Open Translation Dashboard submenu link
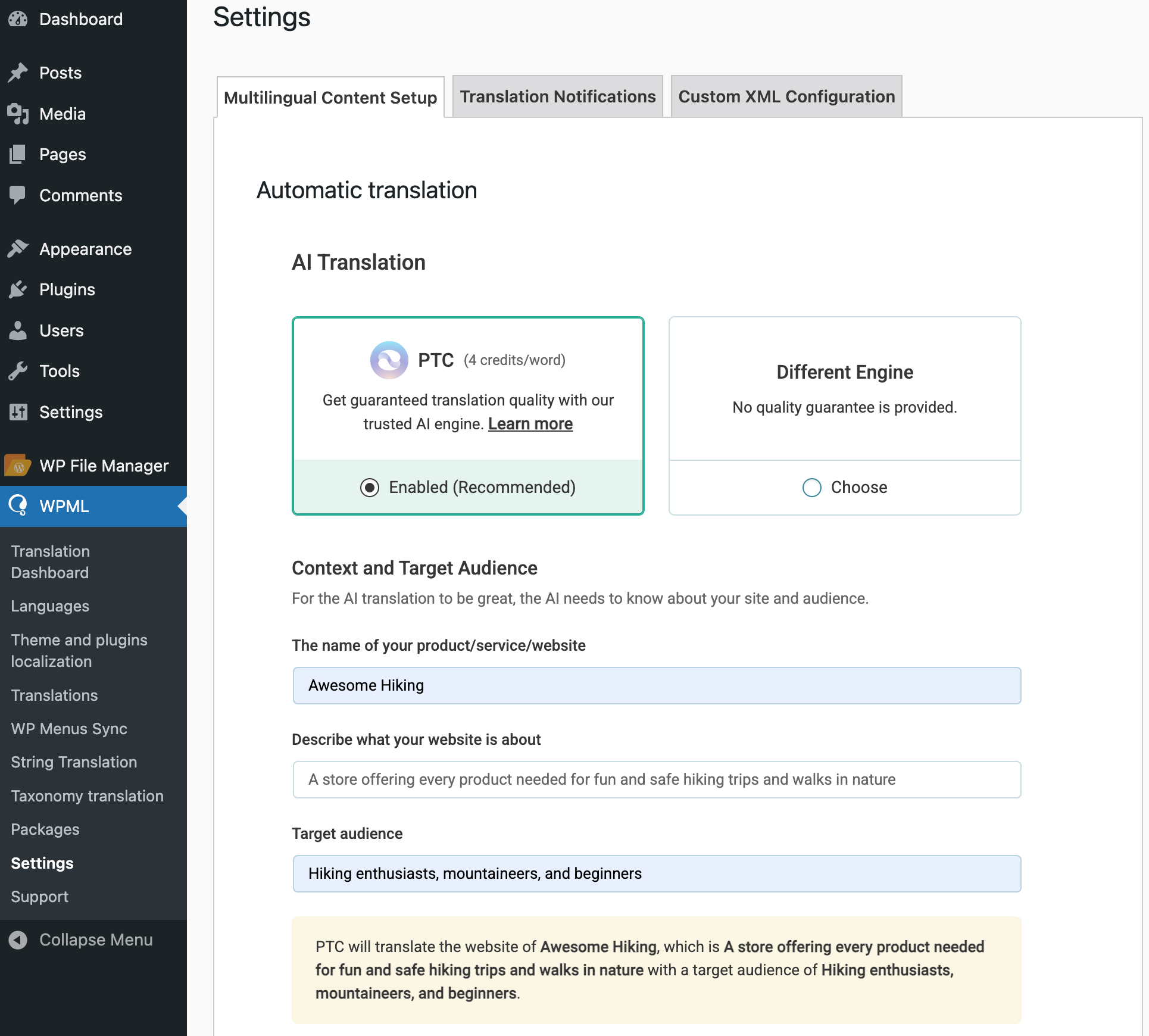The image size is (1149, 1036). point(51,562)
